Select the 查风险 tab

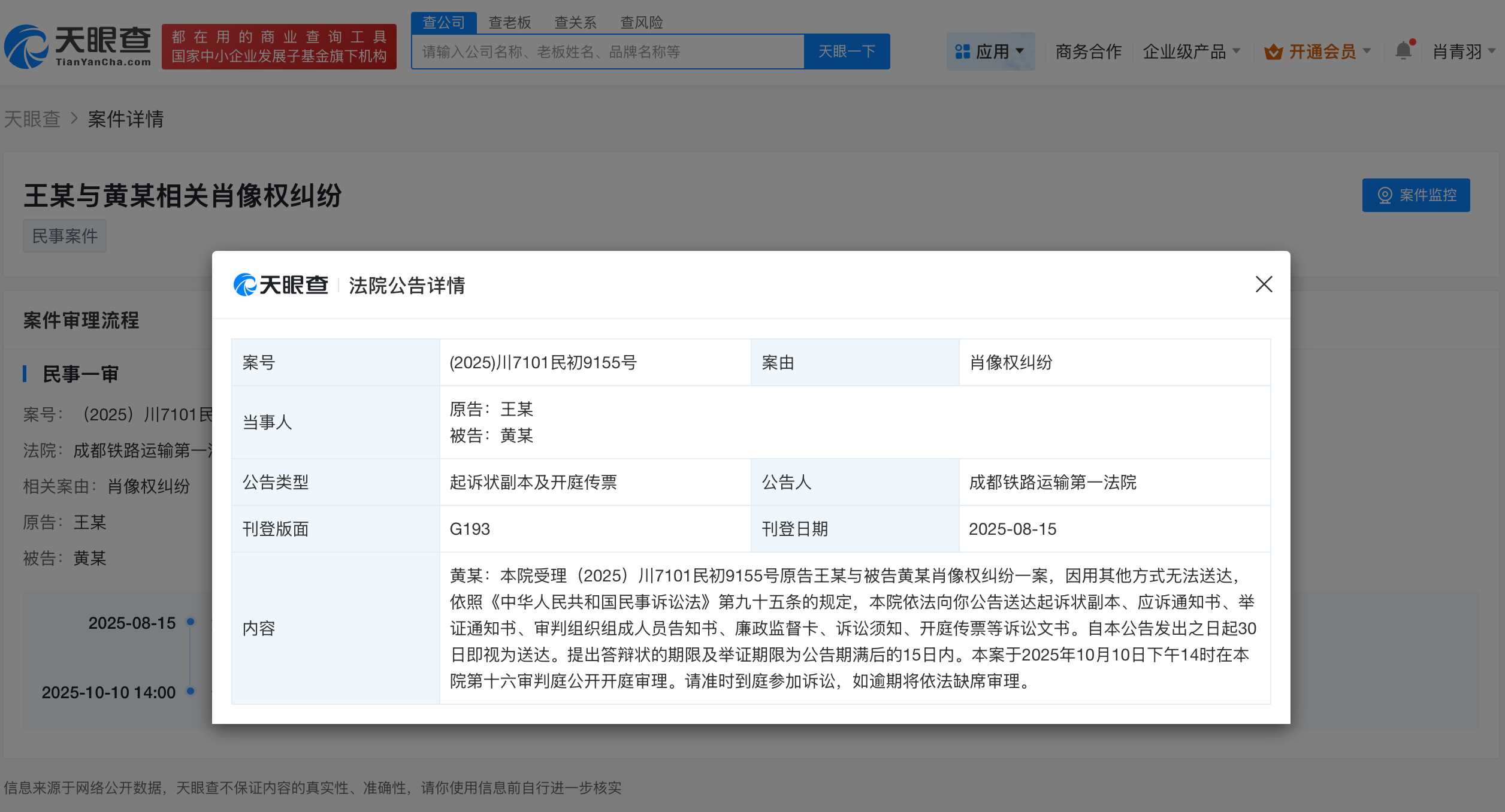tap(641, 22)
